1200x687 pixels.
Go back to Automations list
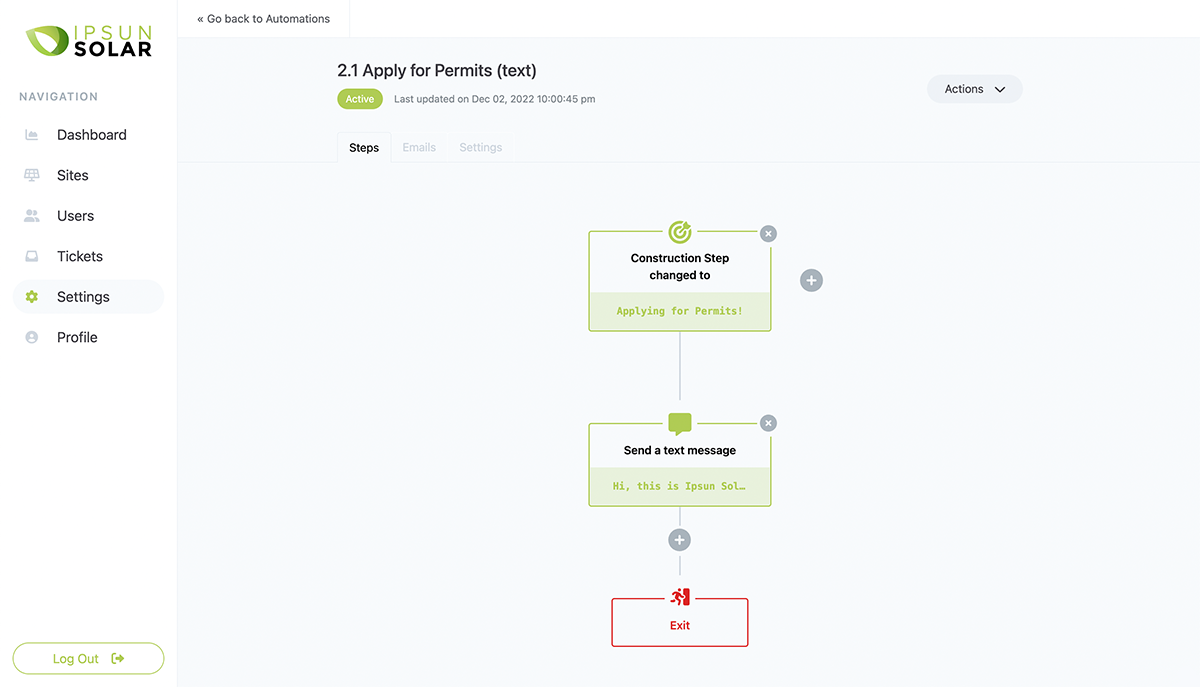(264, 19)
